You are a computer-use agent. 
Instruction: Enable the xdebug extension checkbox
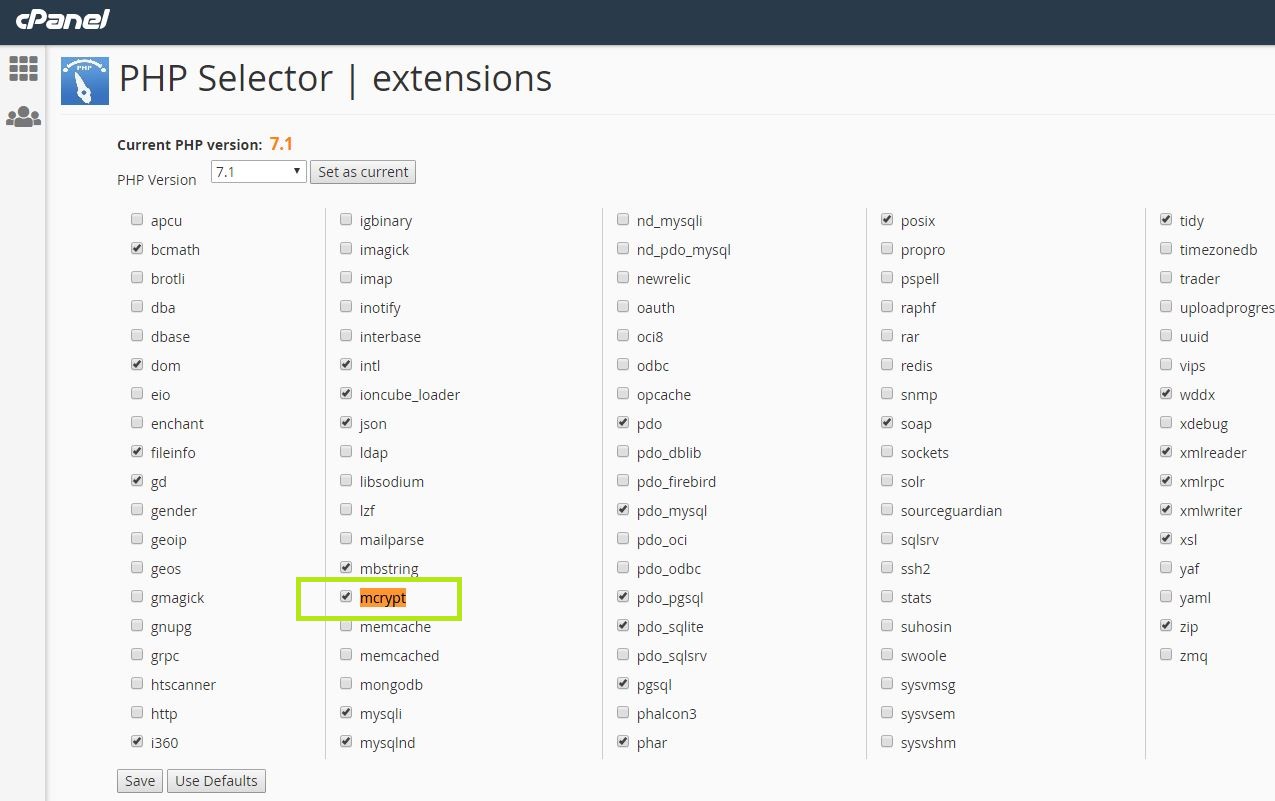pos(1166,423)
